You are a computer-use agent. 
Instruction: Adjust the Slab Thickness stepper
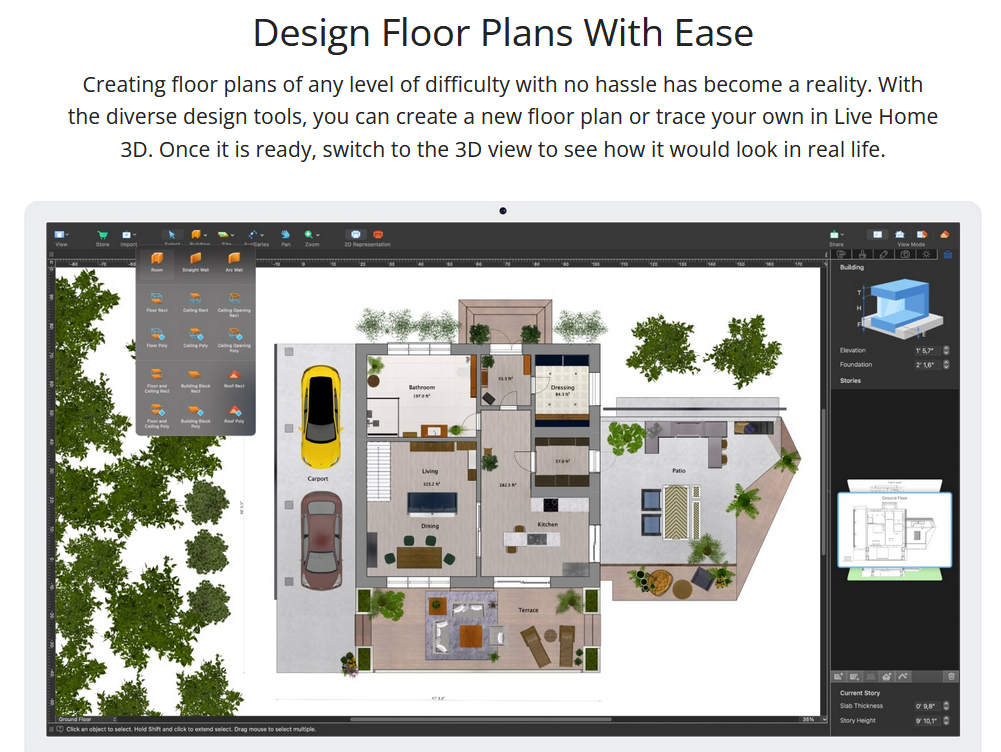946,706
